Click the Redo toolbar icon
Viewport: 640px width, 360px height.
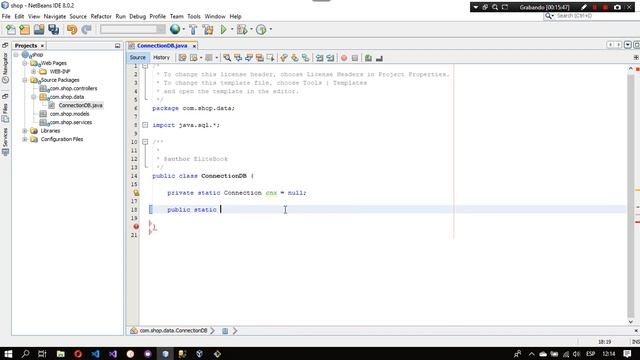click(86, 29)
